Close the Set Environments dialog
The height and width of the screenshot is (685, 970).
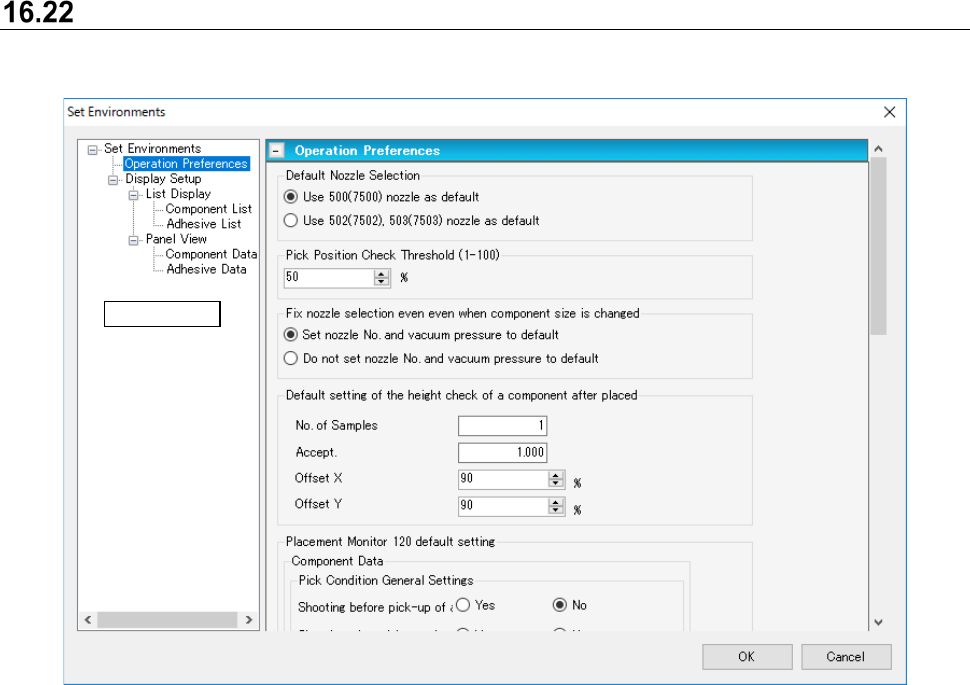pos(889,112)
